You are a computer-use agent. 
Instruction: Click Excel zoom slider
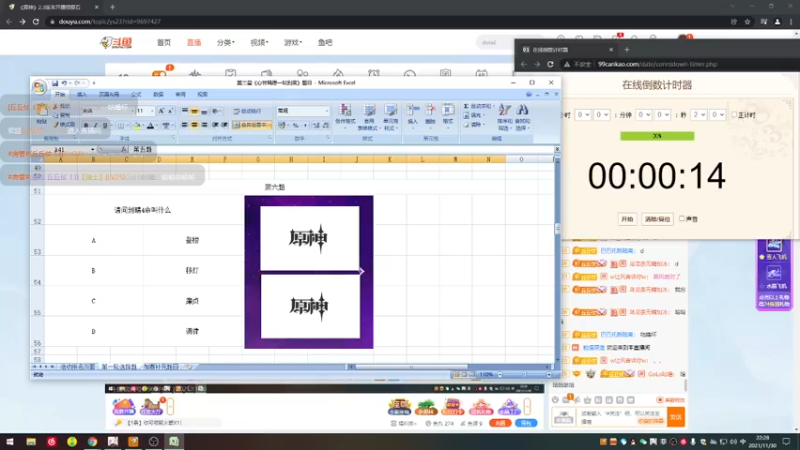[524, 374]
